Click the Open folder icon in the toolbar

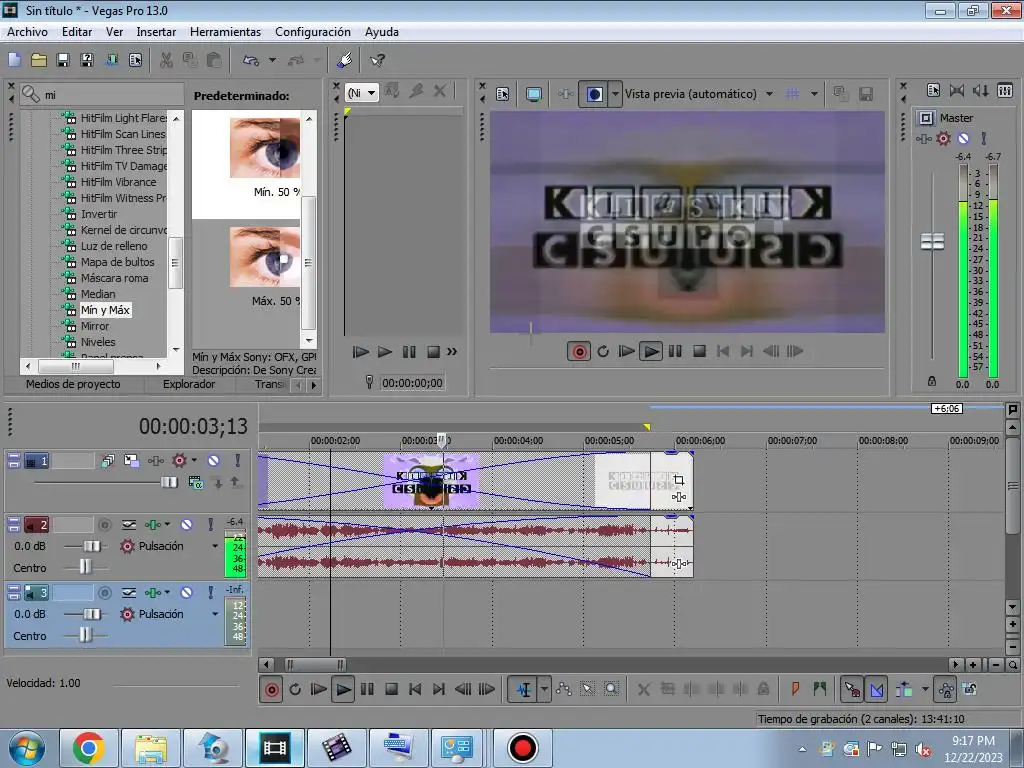[39, 60]
